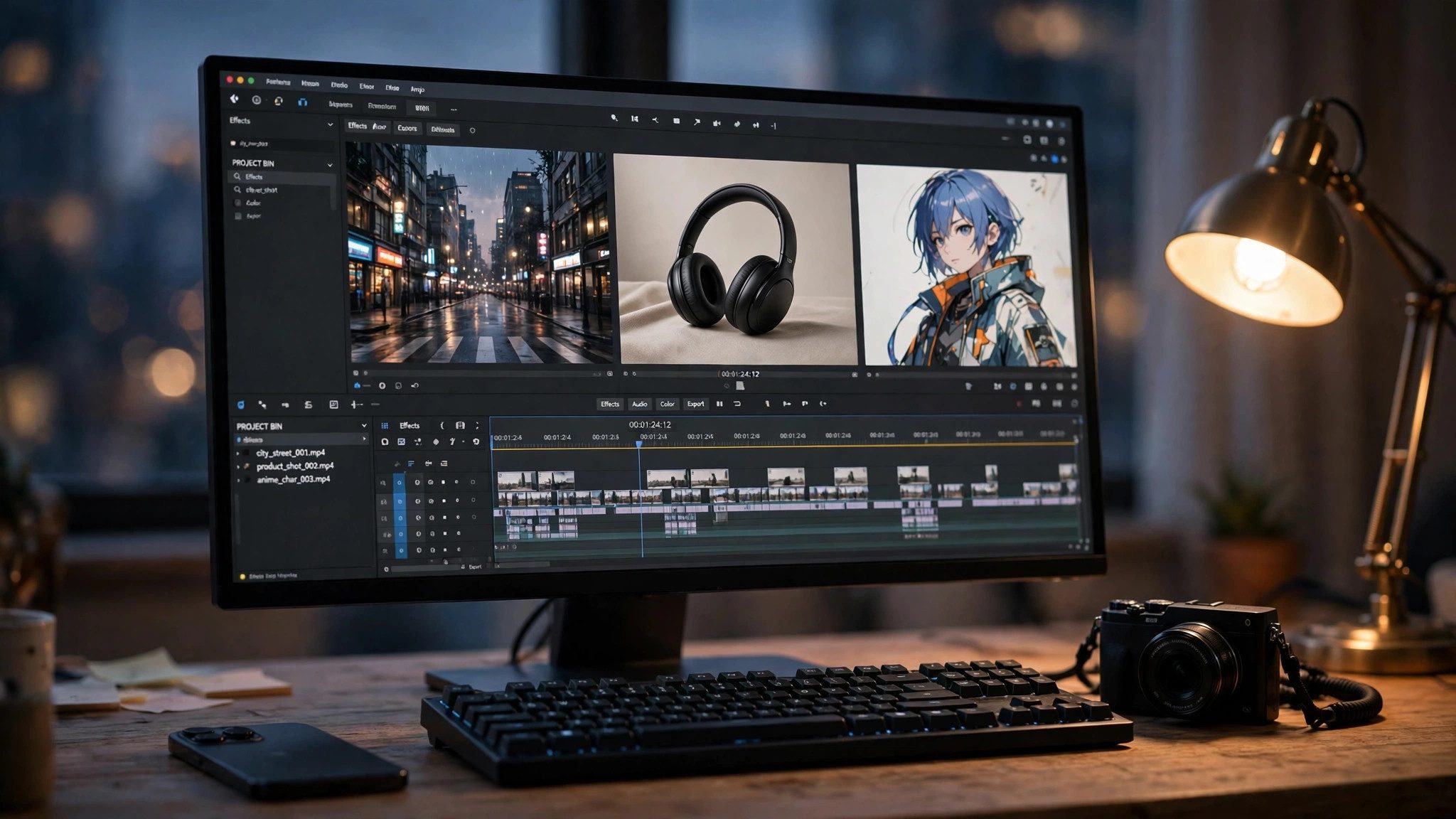
Task: Switch to the Audio tab
Action: [x=640, y=404]
